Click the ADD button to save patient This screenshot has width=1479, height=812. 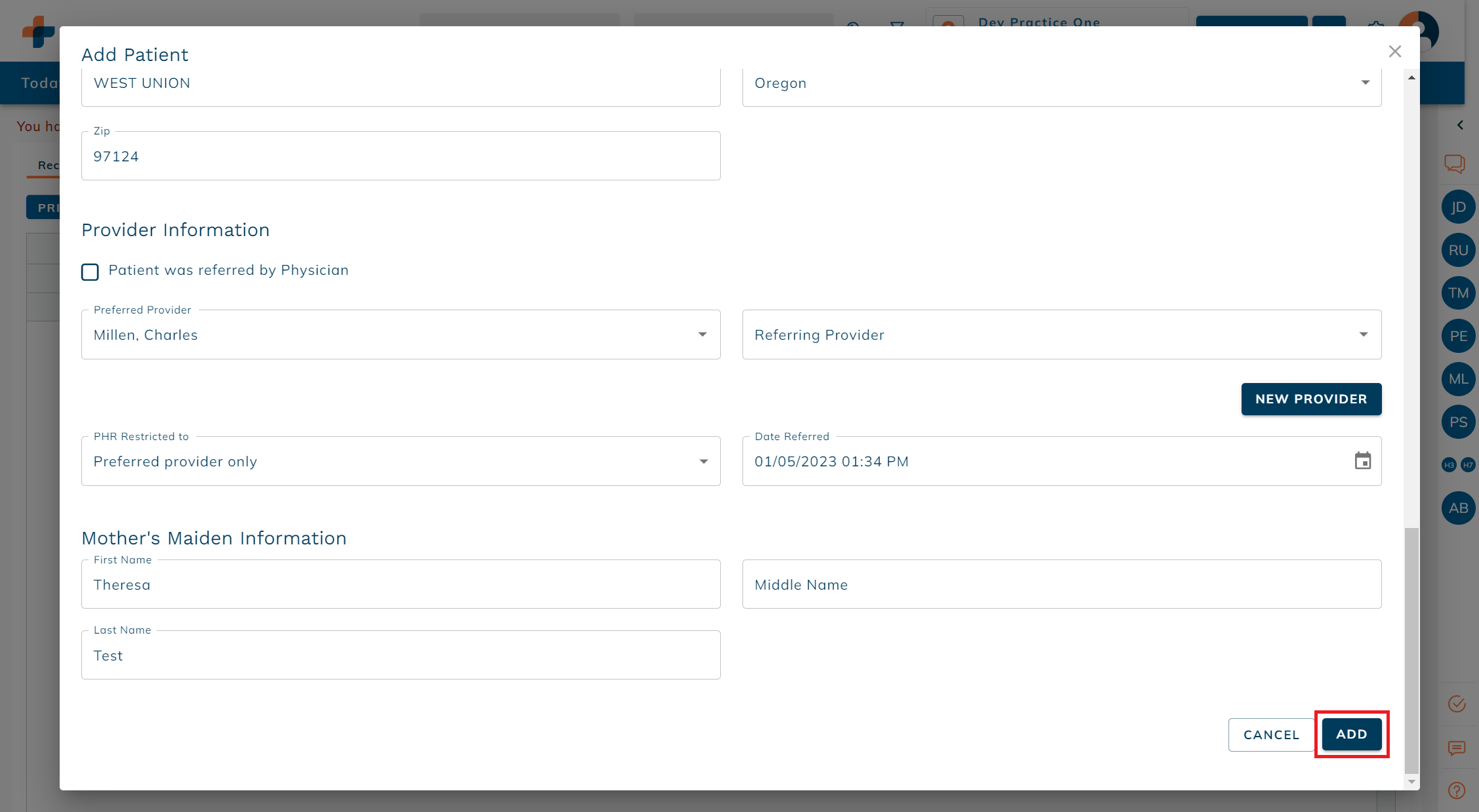1351,734
